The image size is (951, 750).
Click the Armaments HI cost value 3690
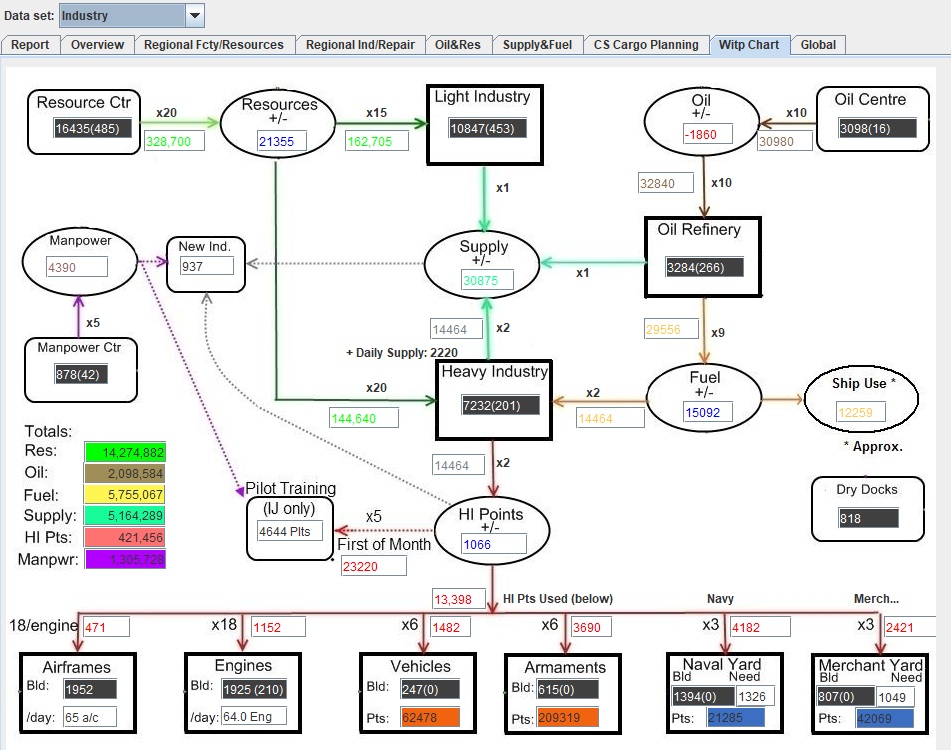pos(591,627)
